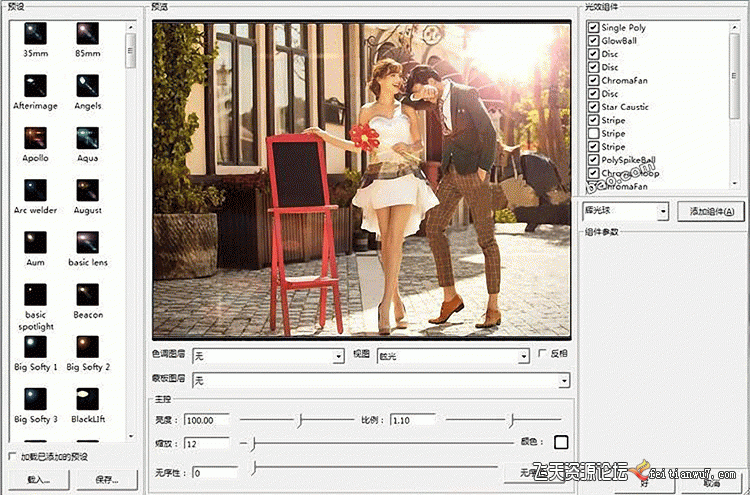Choose the Beacon preset icon
The image size is (750, 495).
[87, 296]
